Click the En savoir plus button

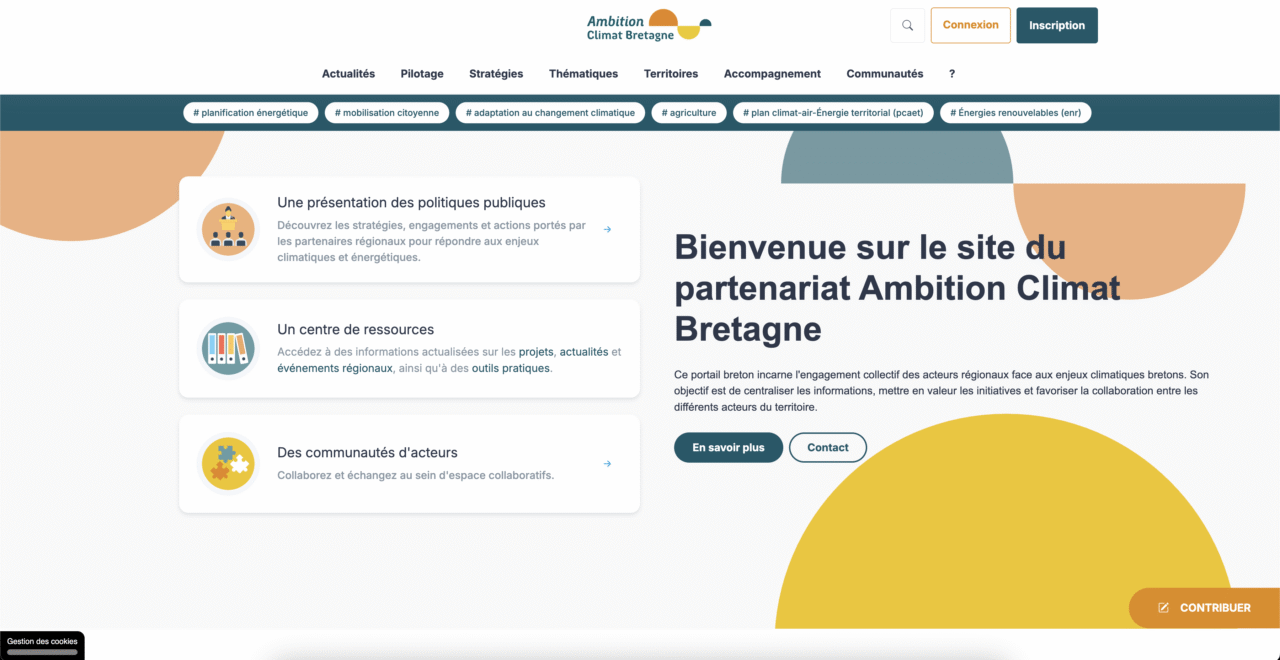pyautogui.click(x=728, y=448)
